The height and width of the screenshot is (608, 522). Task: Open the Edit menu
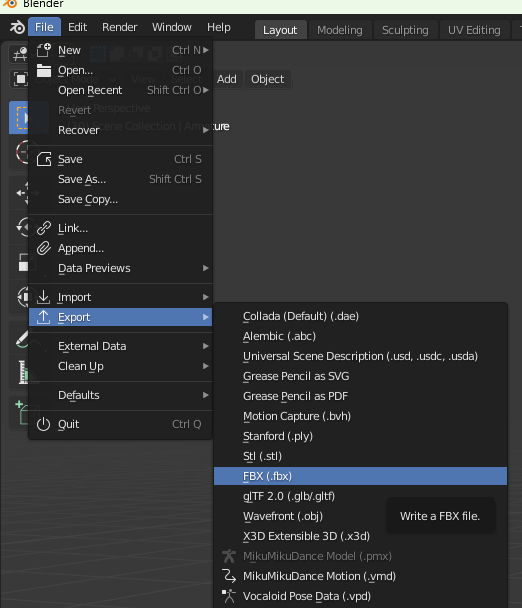click(78, 27)
